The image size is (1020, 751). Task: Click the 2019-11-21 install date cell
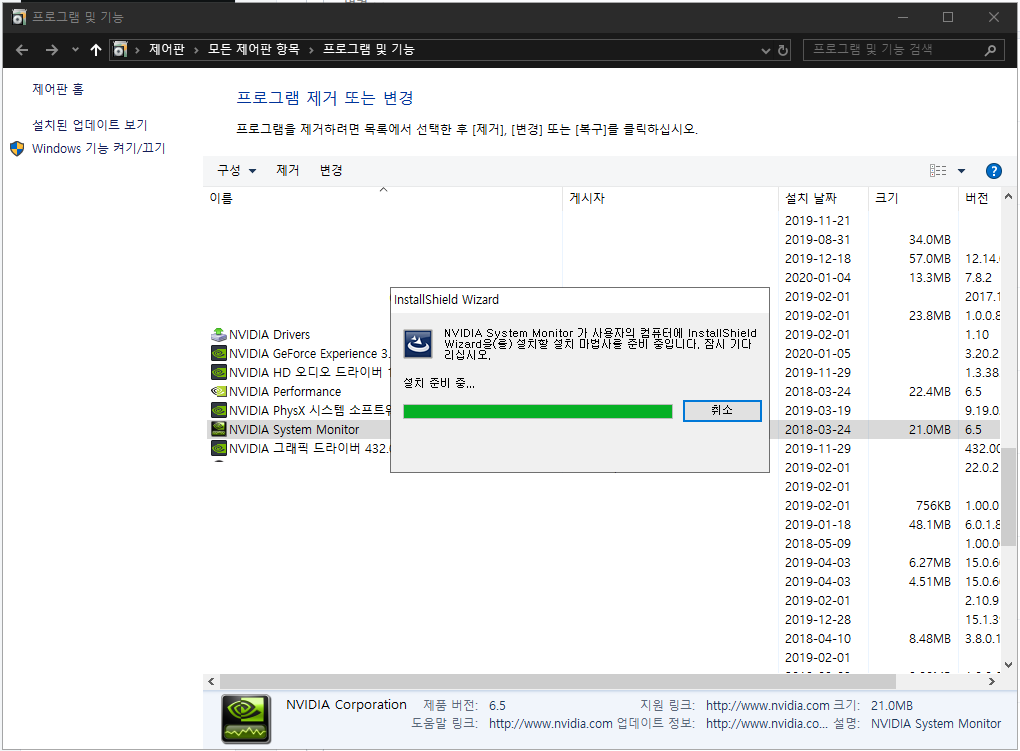pyautogui.click(x=817, y=221)
